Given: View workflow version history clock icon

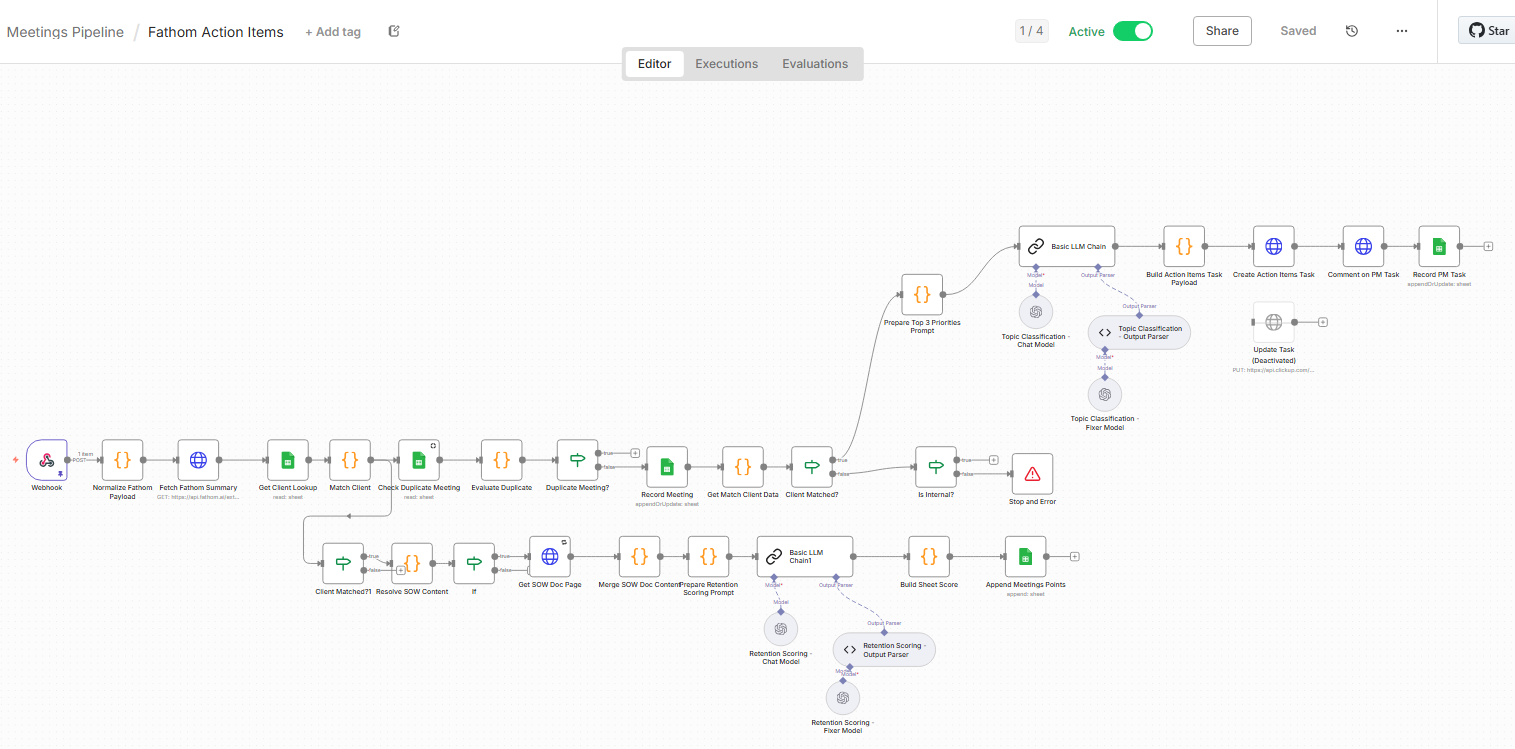Looking at the screenshot, I should 1352,31.
